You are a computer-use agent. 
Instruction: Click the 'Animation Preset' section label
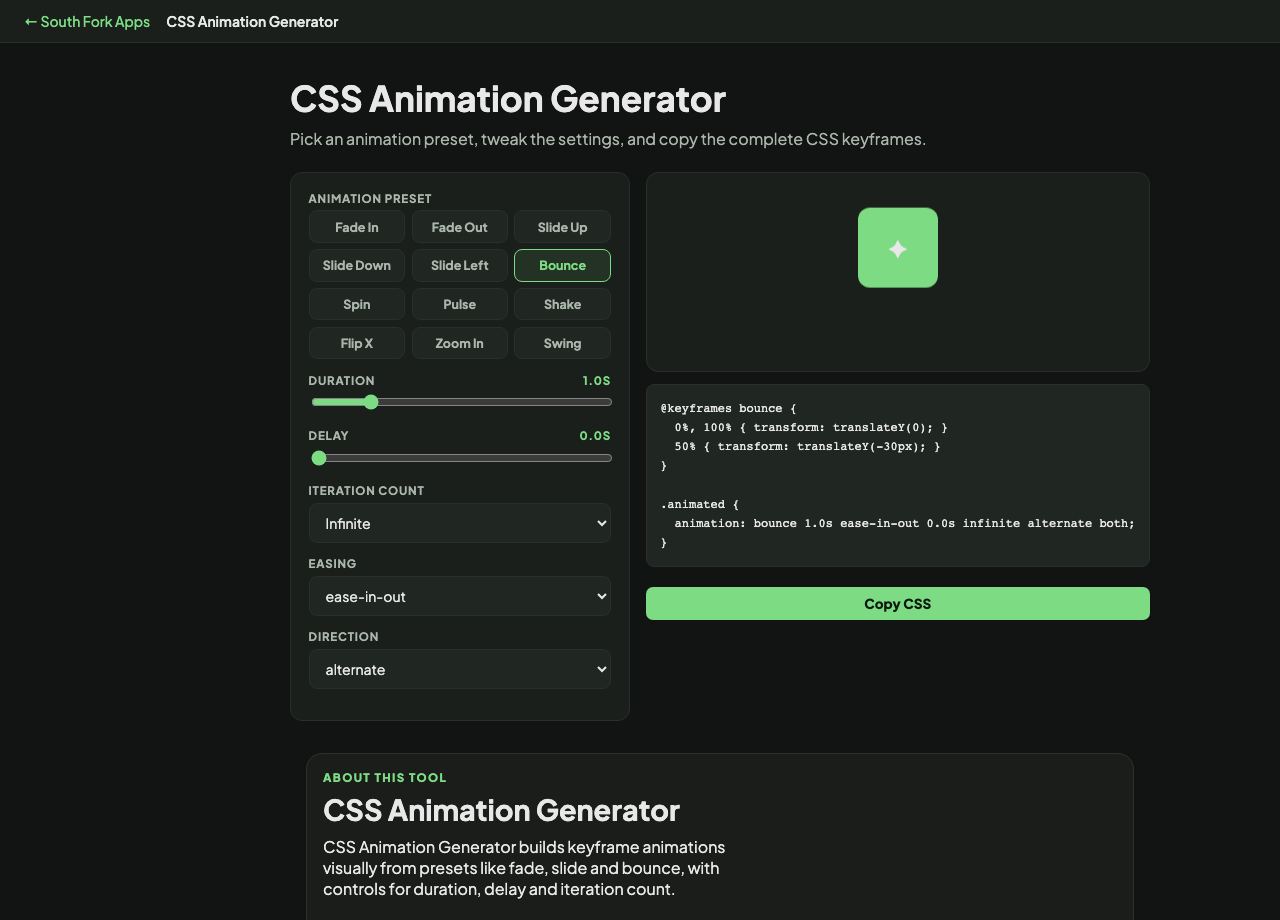pyautogui.click(x=370, y=199)
